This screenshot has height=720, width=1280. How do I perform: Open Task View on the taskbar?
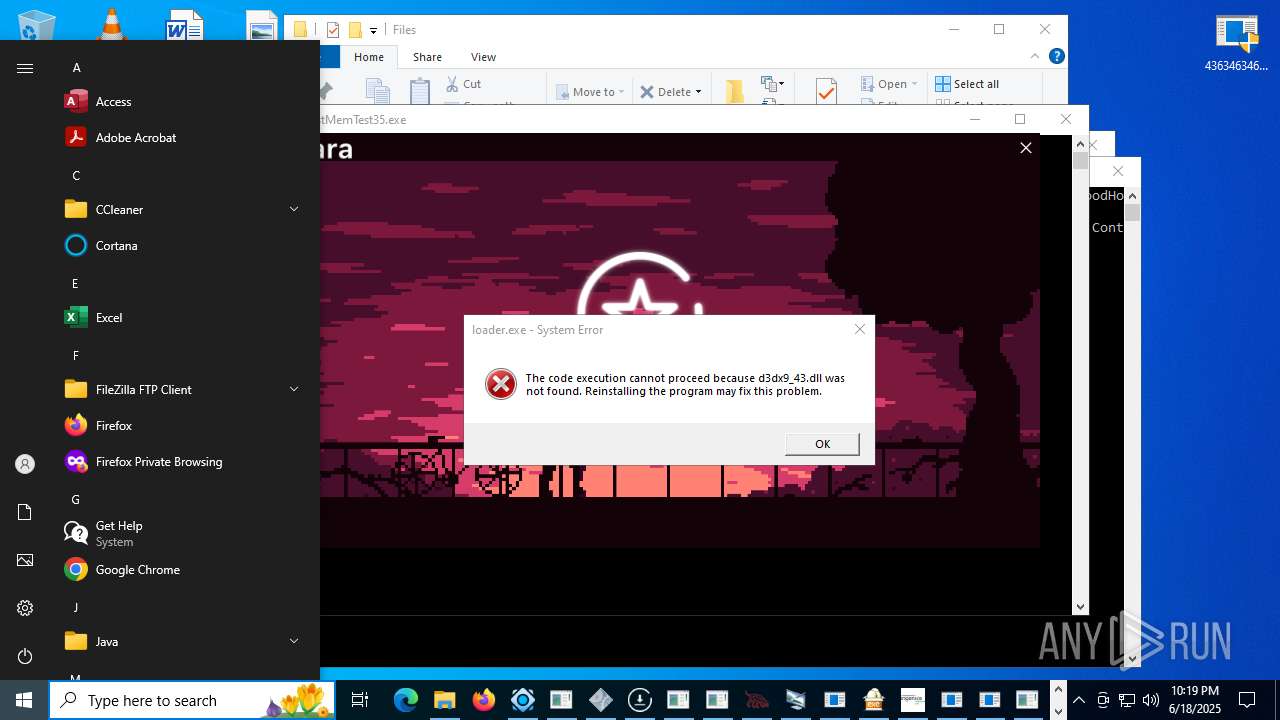click(x=360, y=700)
